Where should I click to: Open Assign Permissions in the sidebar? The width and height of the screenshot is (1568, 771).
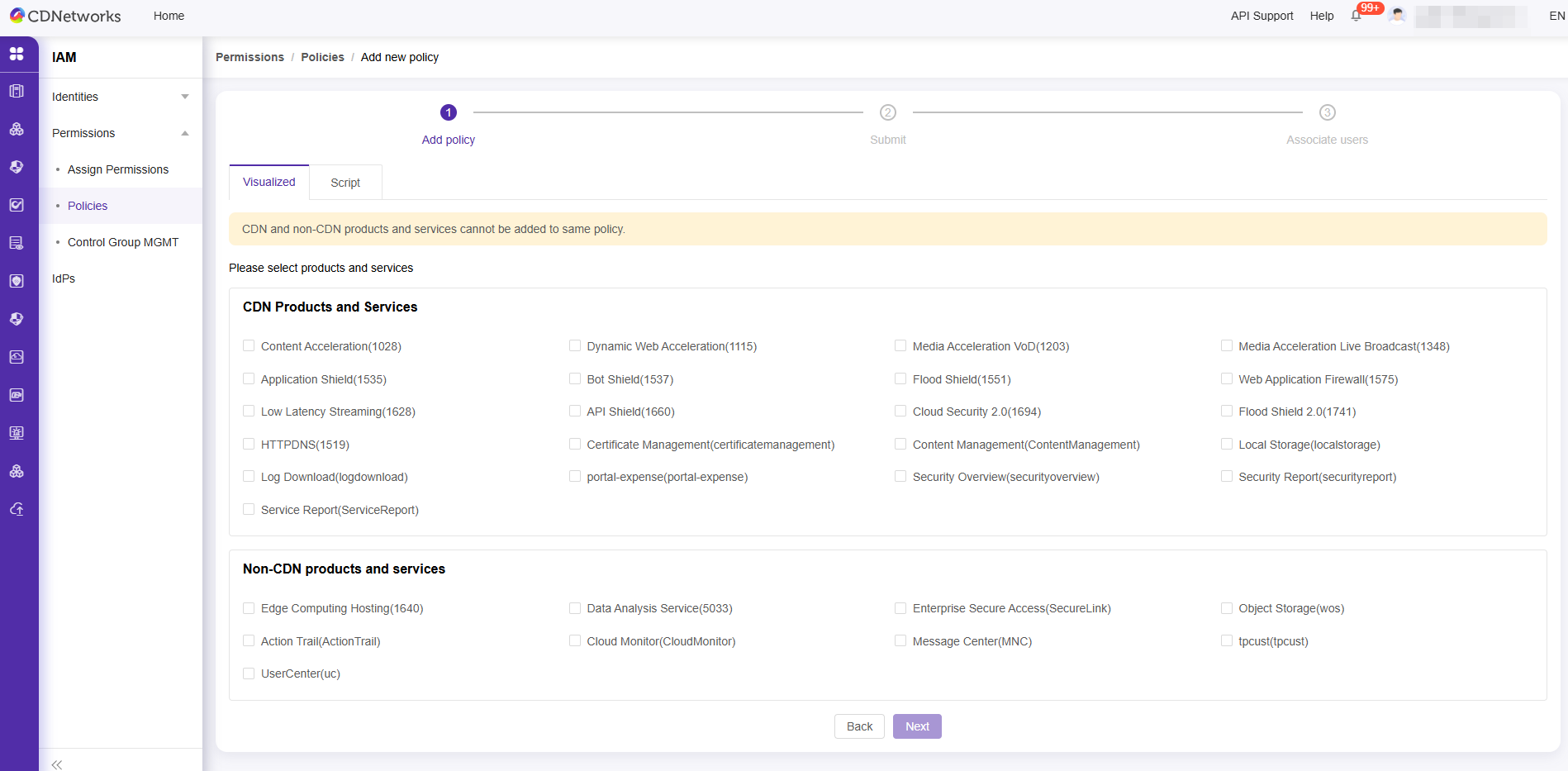(x=118, y=169)
